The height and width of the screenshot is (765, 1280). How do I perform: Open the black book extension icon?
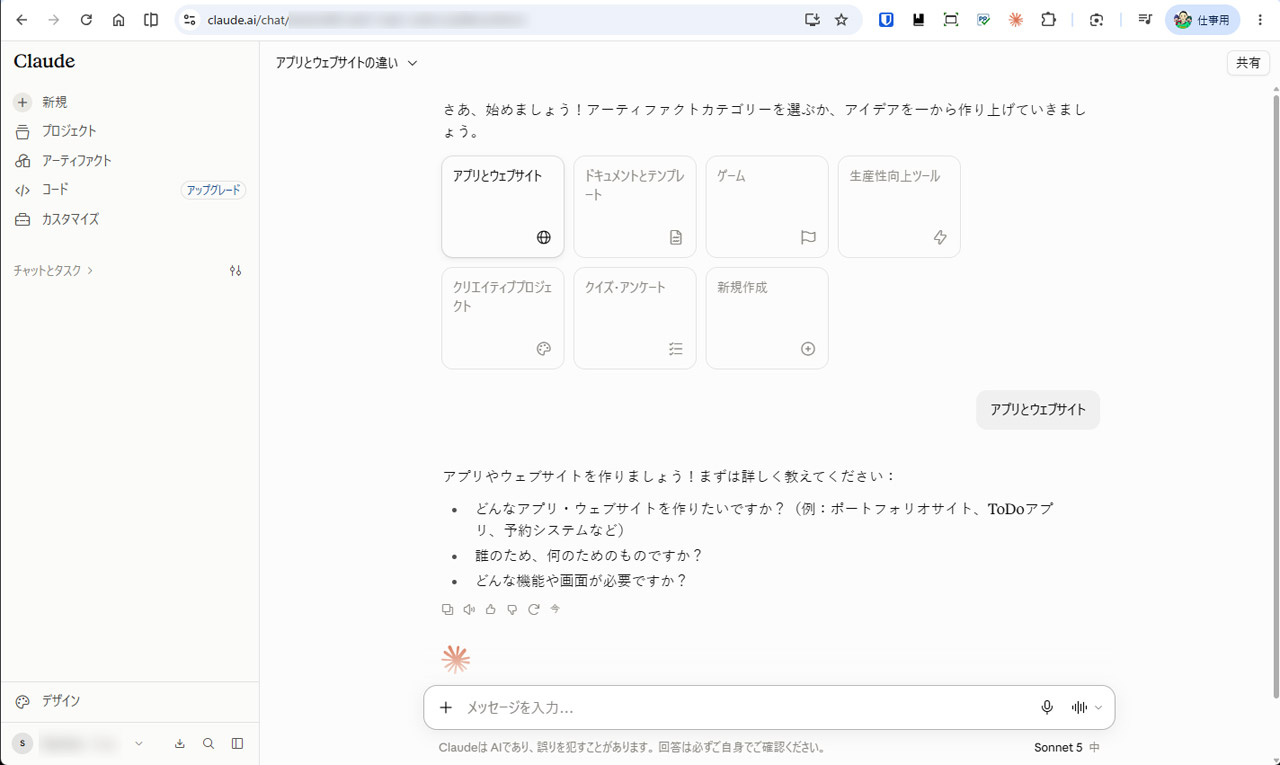tap(918, 20)
